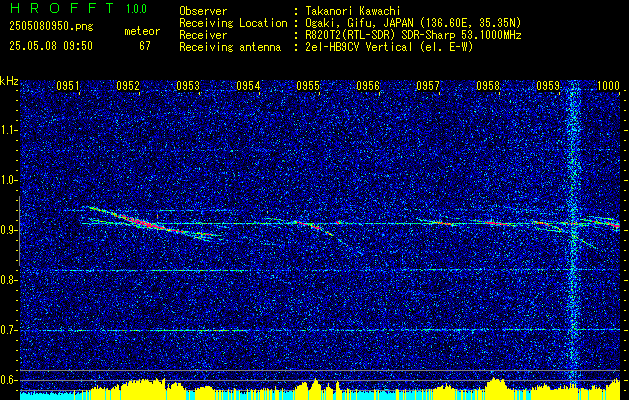Viewport: 629px width, 400px height.
Task: Click the date stamp 25.05.08 09:50
Action: 51,46
